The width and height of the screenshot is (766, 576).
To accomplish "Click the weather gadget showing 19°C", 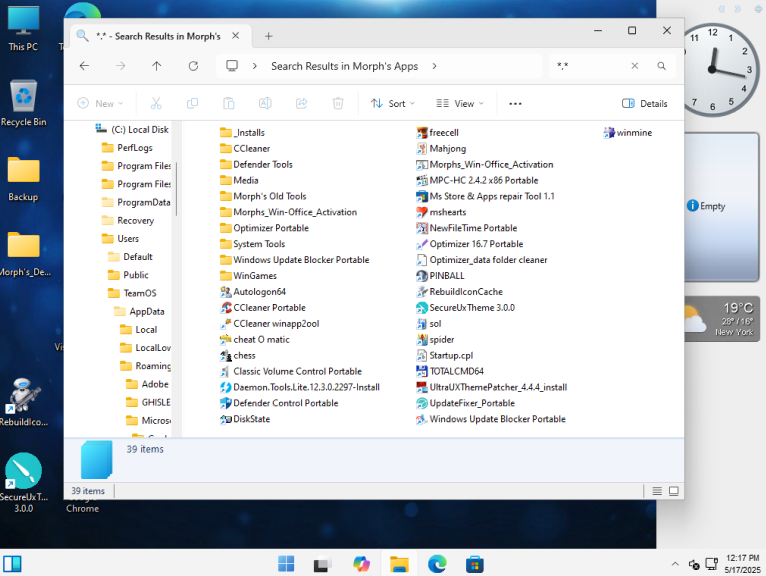I will (x=722, y=319).
